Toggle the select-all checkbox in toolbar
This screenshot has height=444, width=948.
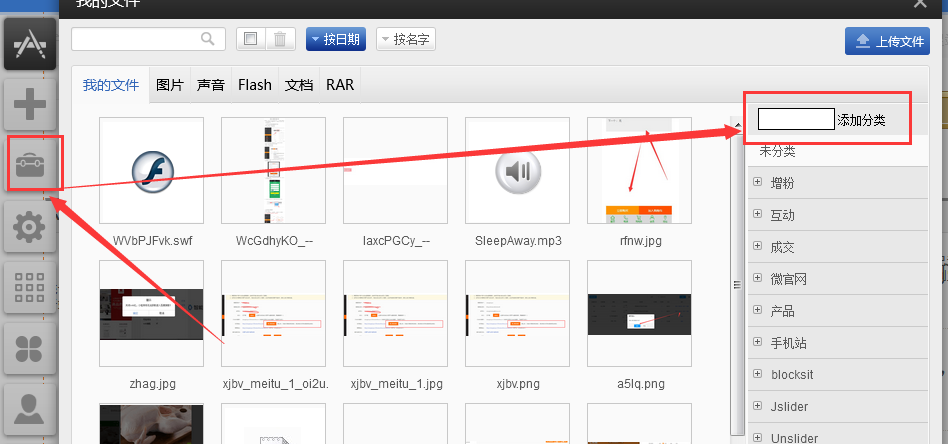pyautogui.click(x=251, y=40)
